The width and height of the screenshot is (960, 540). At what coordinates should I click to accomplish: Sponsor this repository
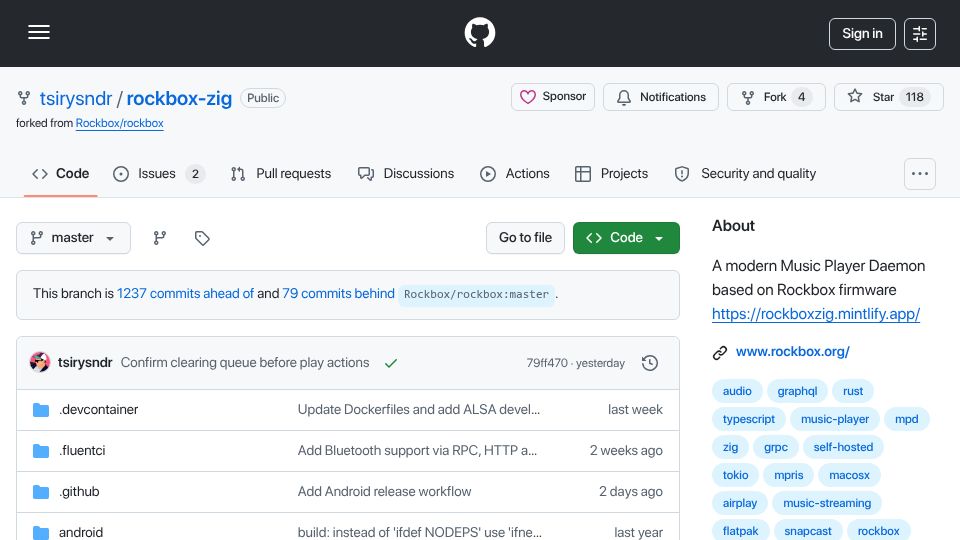(553, 97)
